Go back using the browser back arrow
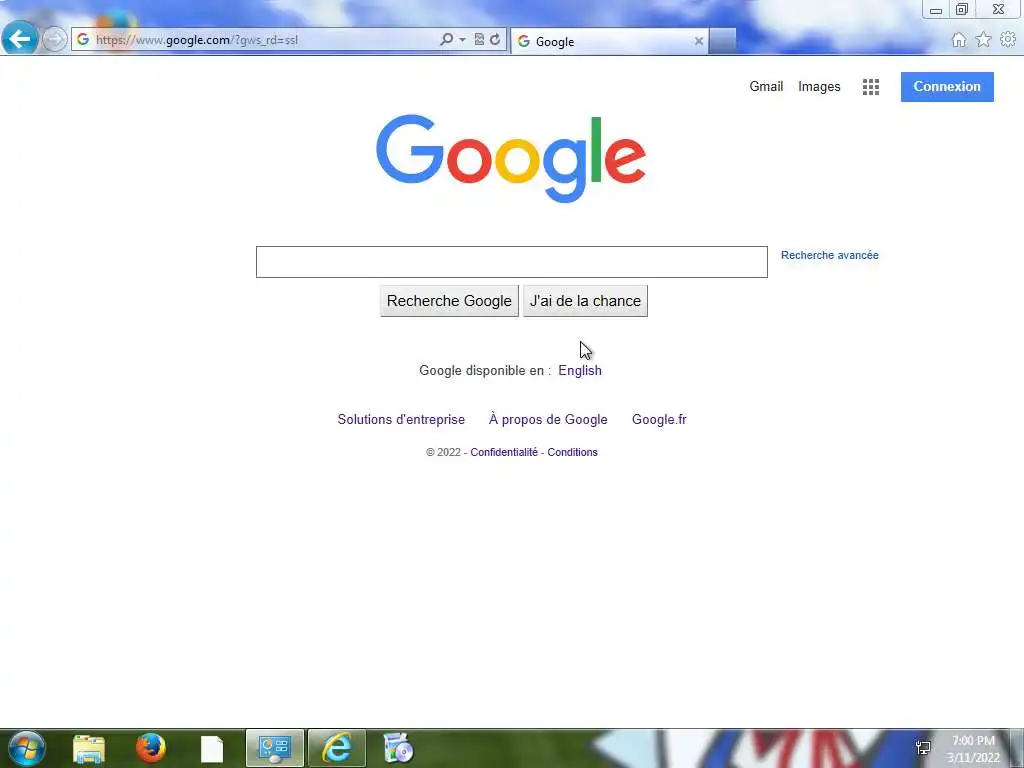Viewport: 1024px width, 768px height. point(20,39)
